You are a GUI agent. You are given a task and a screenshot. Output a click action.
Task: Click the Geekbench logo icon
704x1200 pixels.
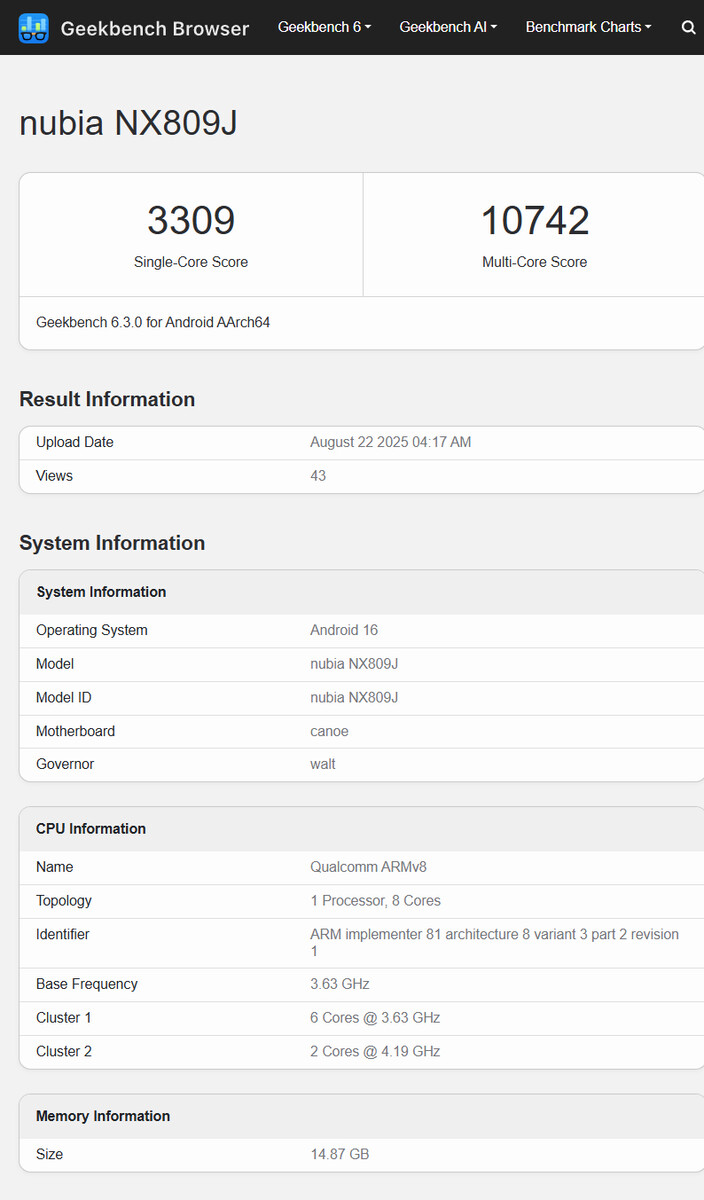[33, 28]
